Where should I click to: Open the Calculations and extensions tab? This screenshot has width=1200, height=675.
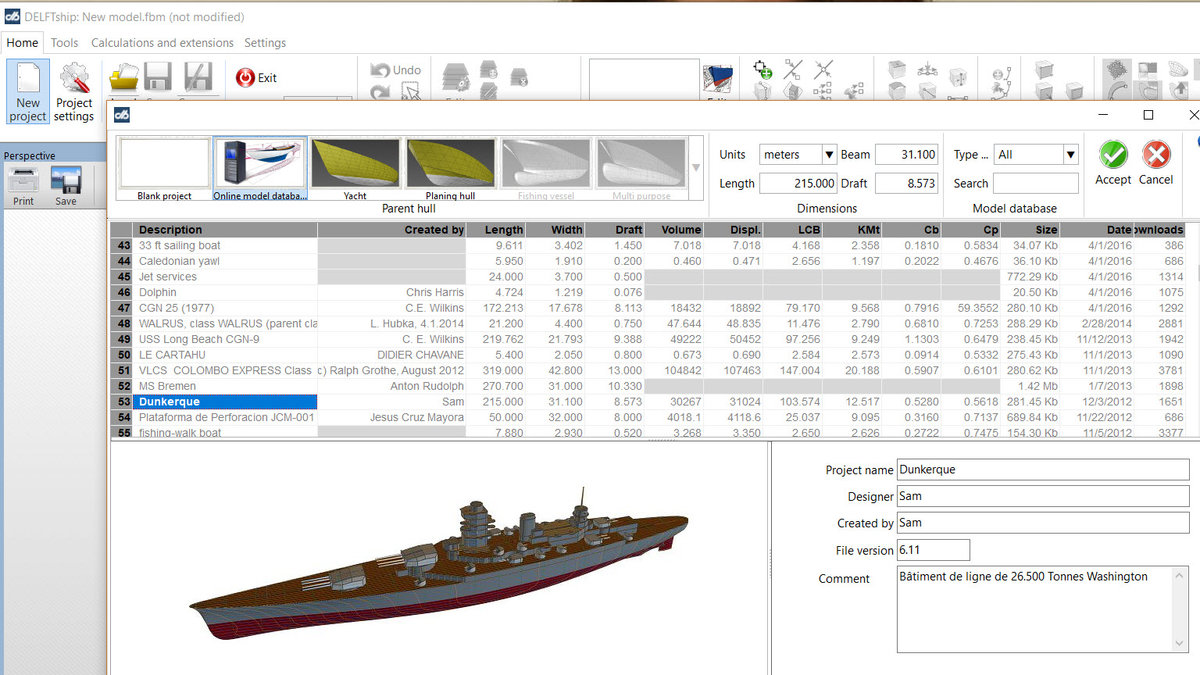tap(162, 43)
